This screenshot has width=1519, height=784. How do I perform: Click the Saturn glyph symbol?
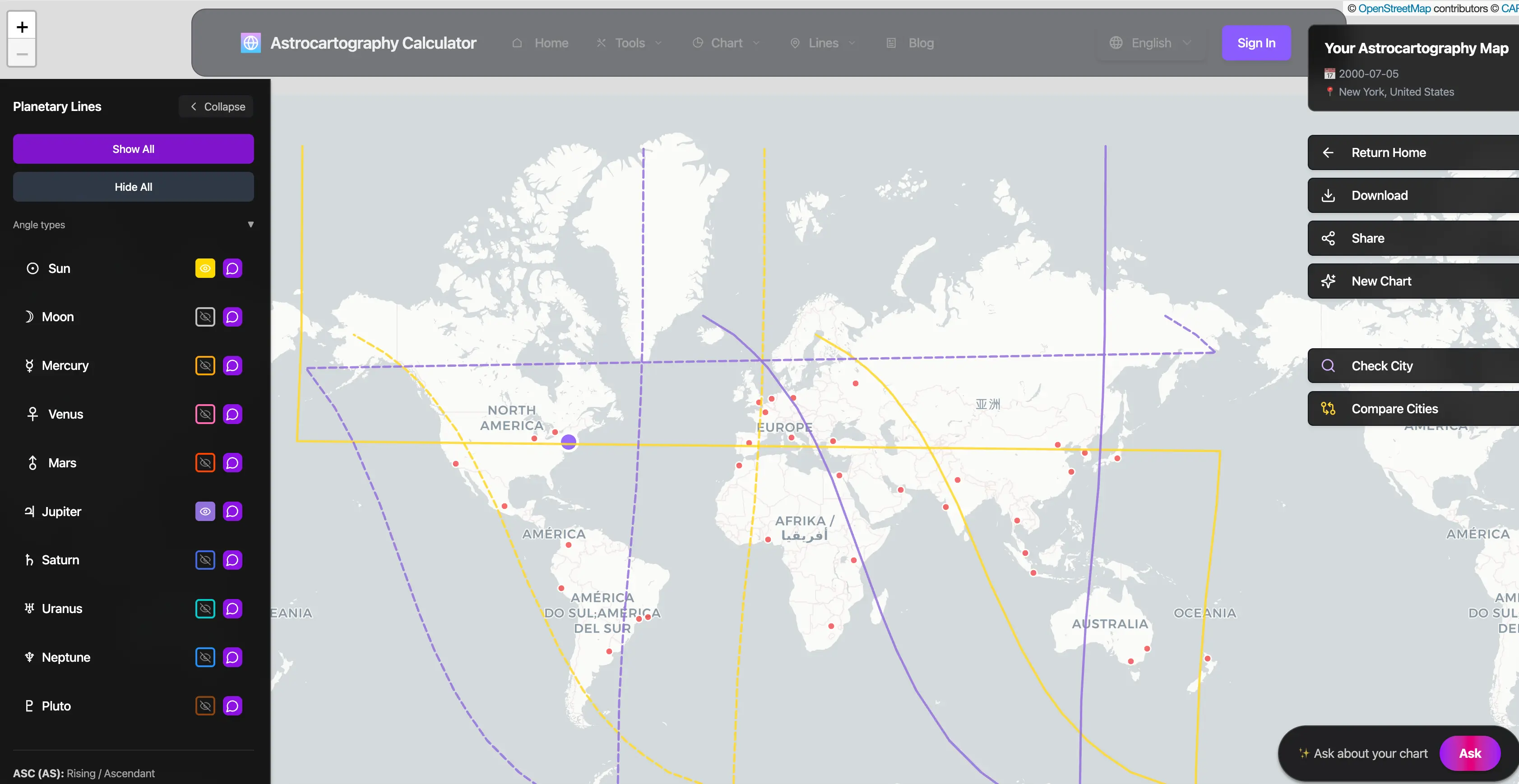(29, 560)
